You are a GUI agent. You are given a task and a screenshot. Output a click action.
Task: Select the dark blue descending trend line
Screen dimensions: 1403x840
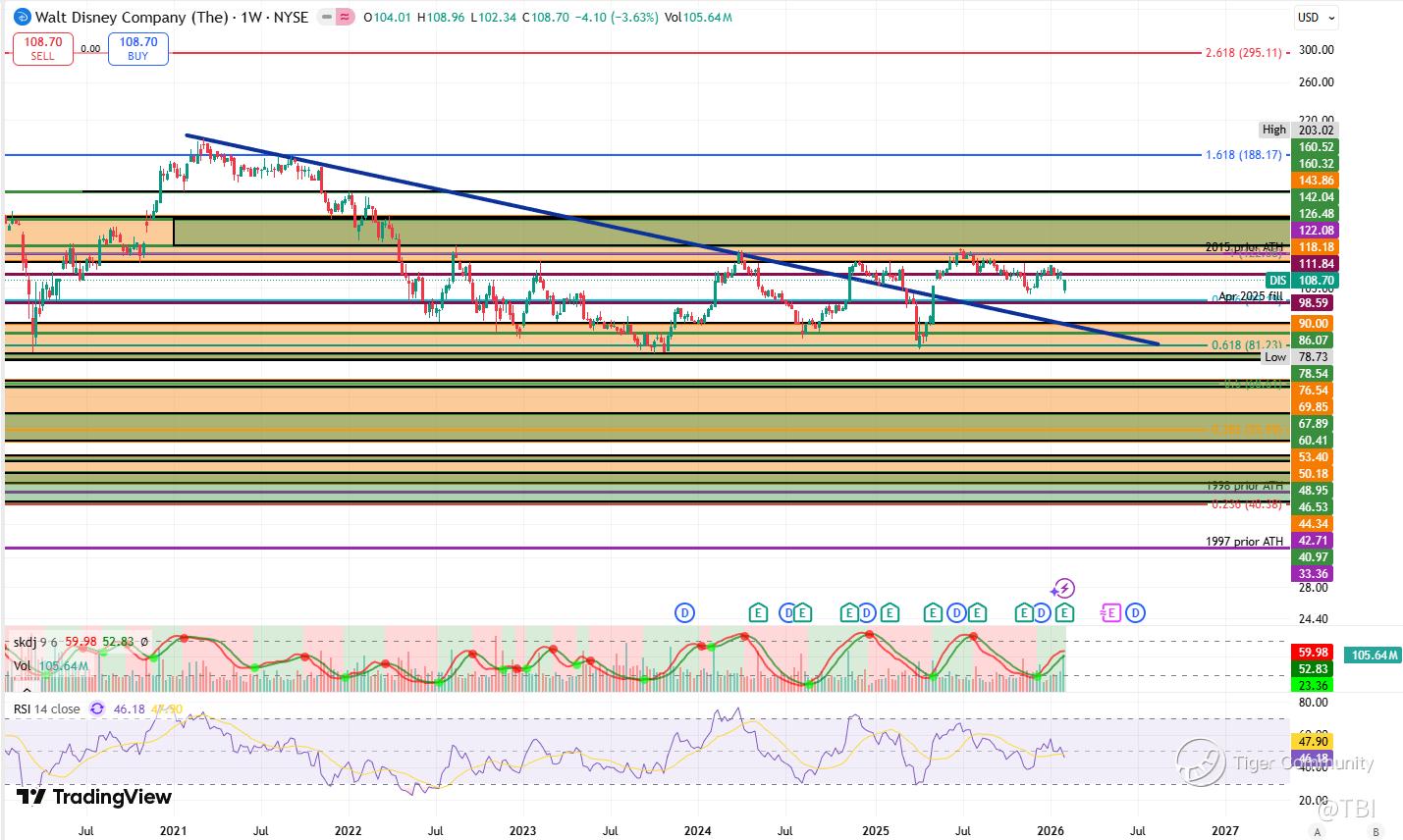673,239
